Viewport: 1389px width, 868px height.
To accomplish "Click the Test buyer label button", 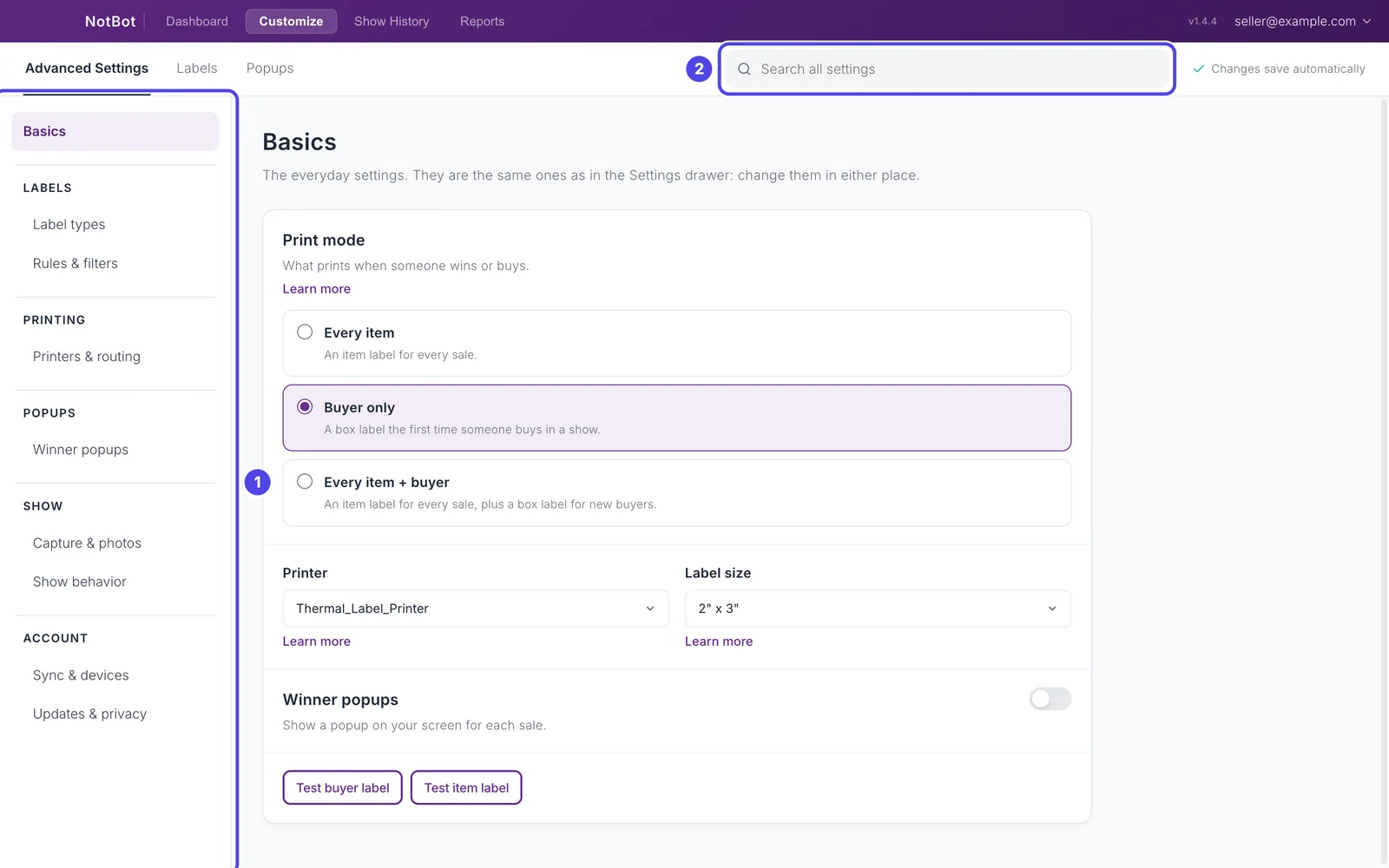I will pos(343,787).
